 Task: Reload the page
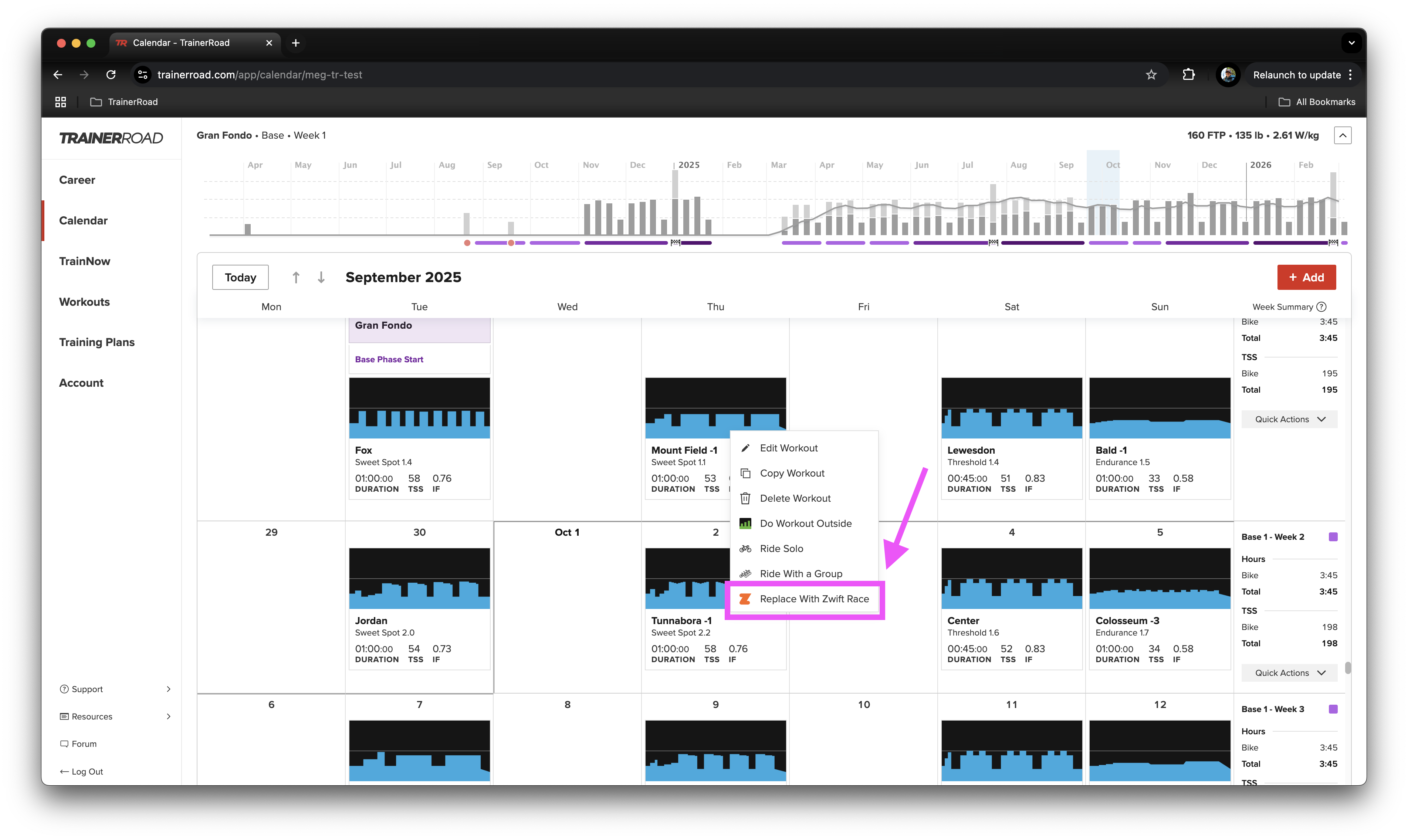tap(111, 75)
